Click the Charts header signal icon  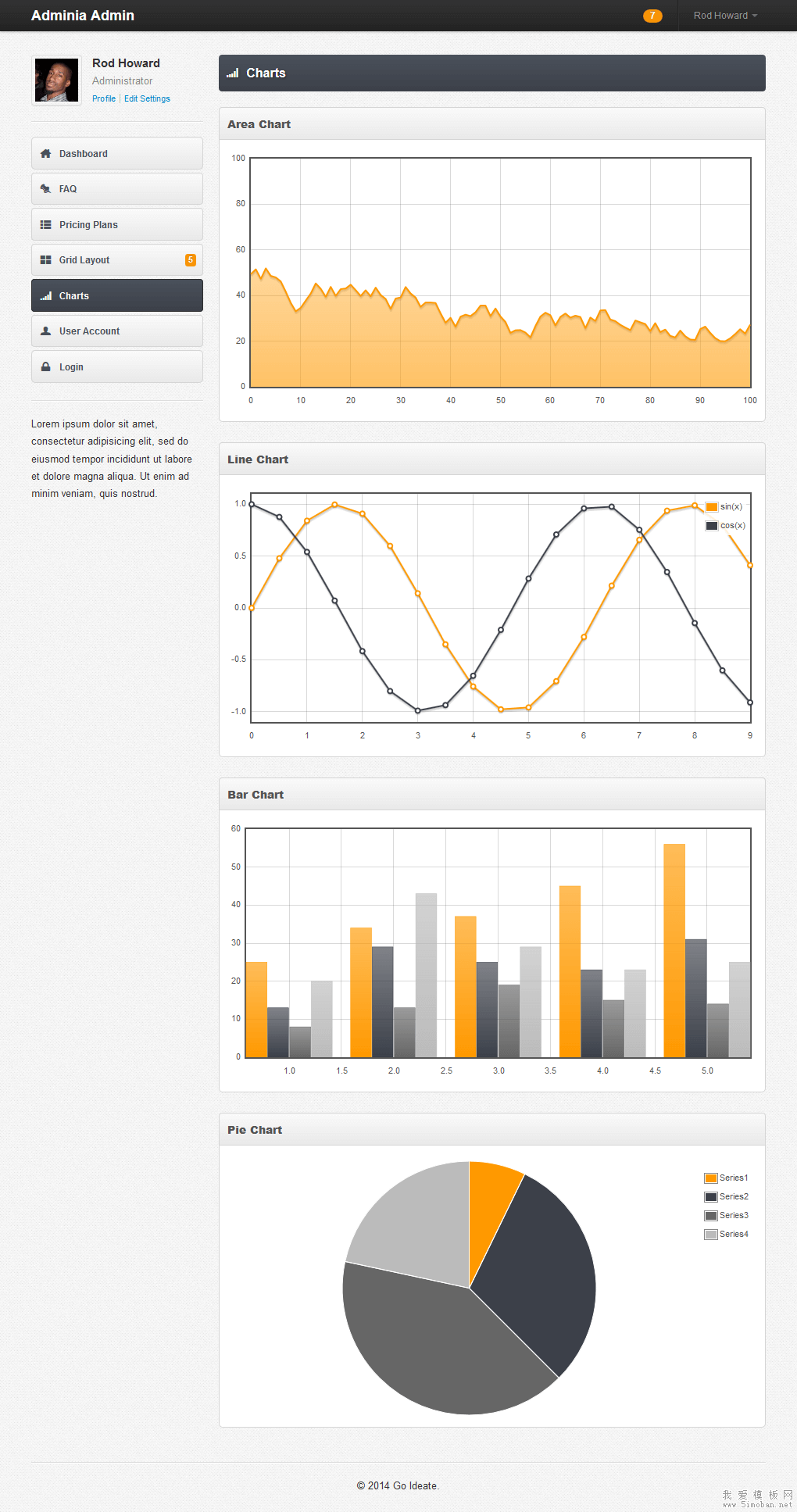click(x=232, y=73)
